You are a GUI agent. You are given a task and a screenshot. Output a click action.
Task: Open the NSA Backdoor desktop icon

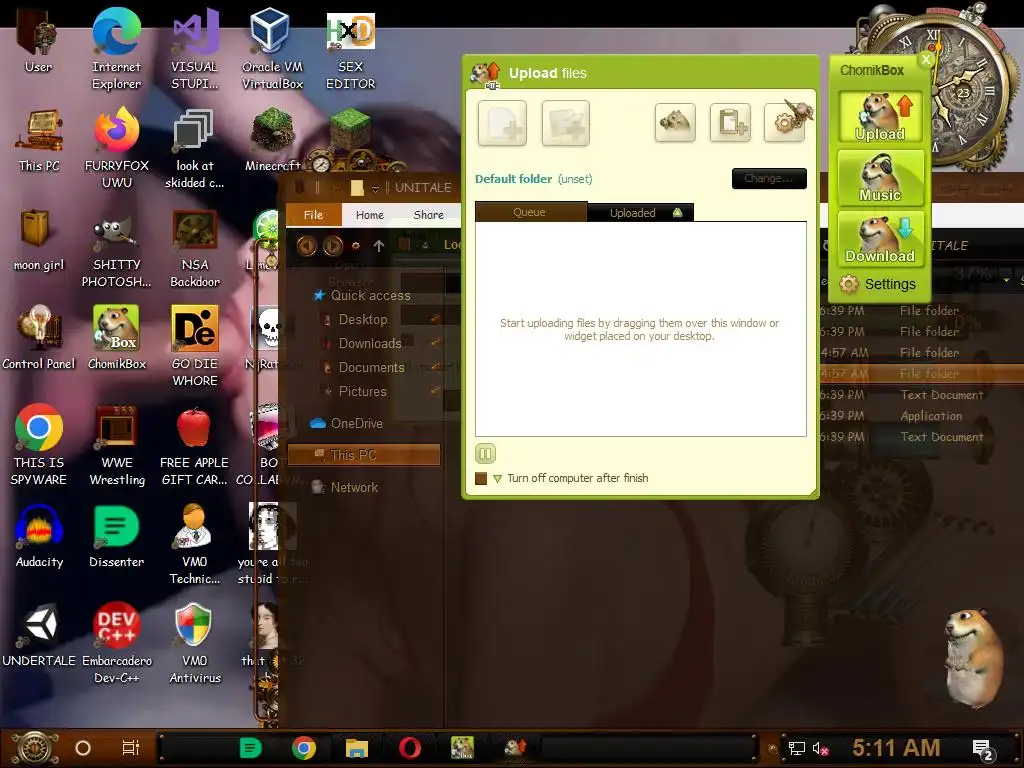pos(195,248)
